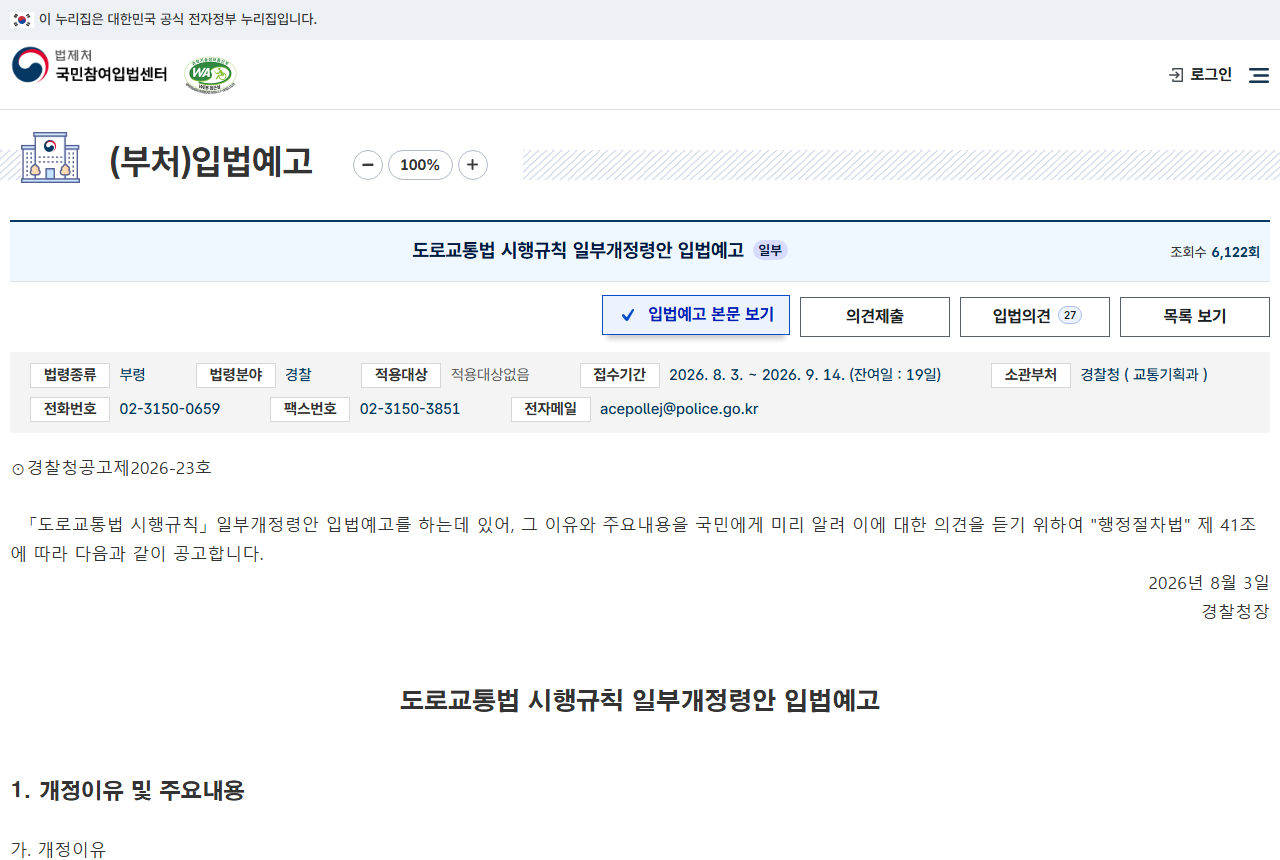This screenshot has height=860, width=1280.
Task: Click the 법령분야 label
Action: pos(235,375)
